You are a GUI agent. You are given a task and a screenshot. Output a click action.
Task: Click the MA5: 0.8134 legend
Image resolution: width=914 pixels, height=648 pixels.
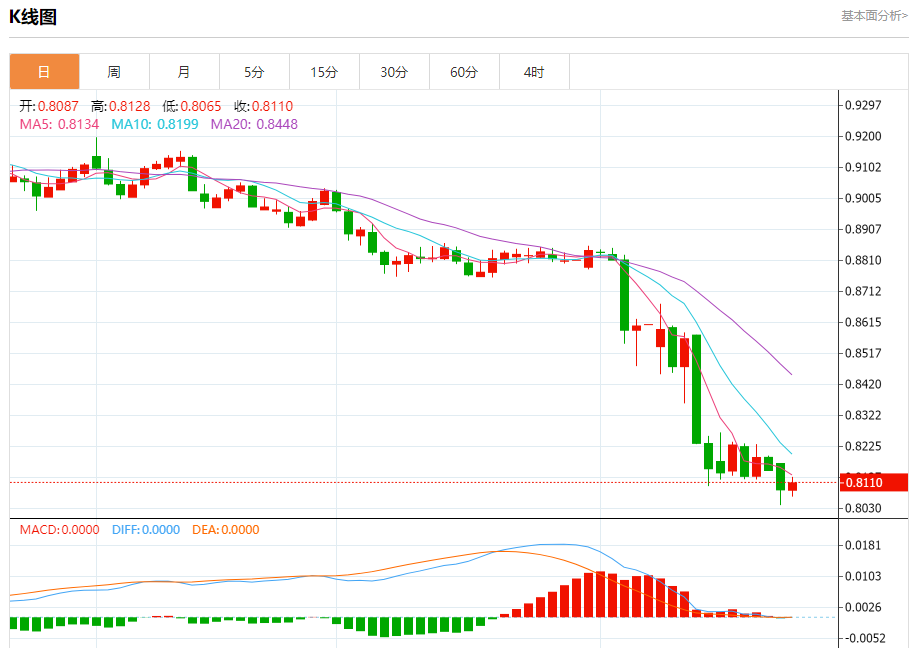(59, 124)
